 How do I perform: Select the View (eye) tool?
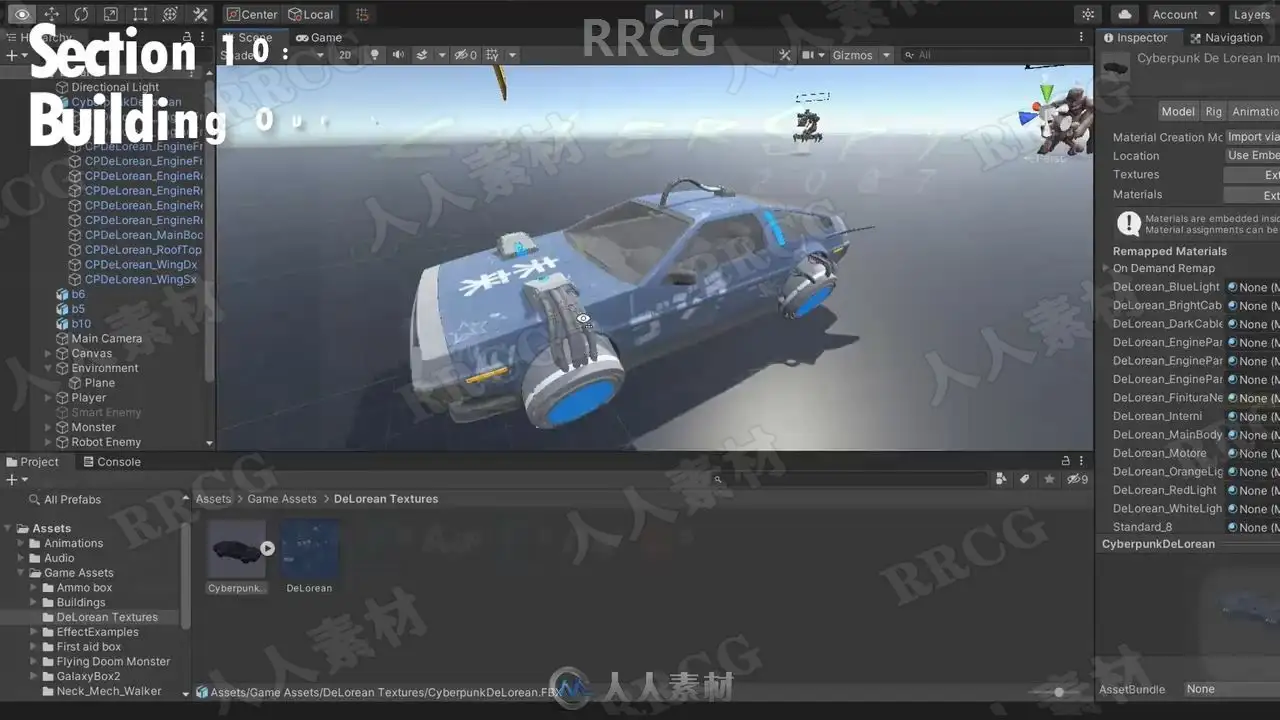click(x=22, y=14)
